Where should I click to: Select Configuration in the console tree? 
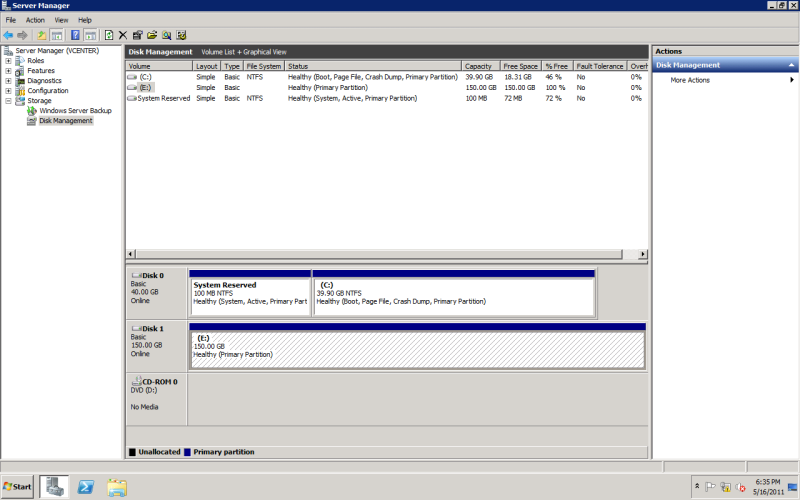click(47, 90)
